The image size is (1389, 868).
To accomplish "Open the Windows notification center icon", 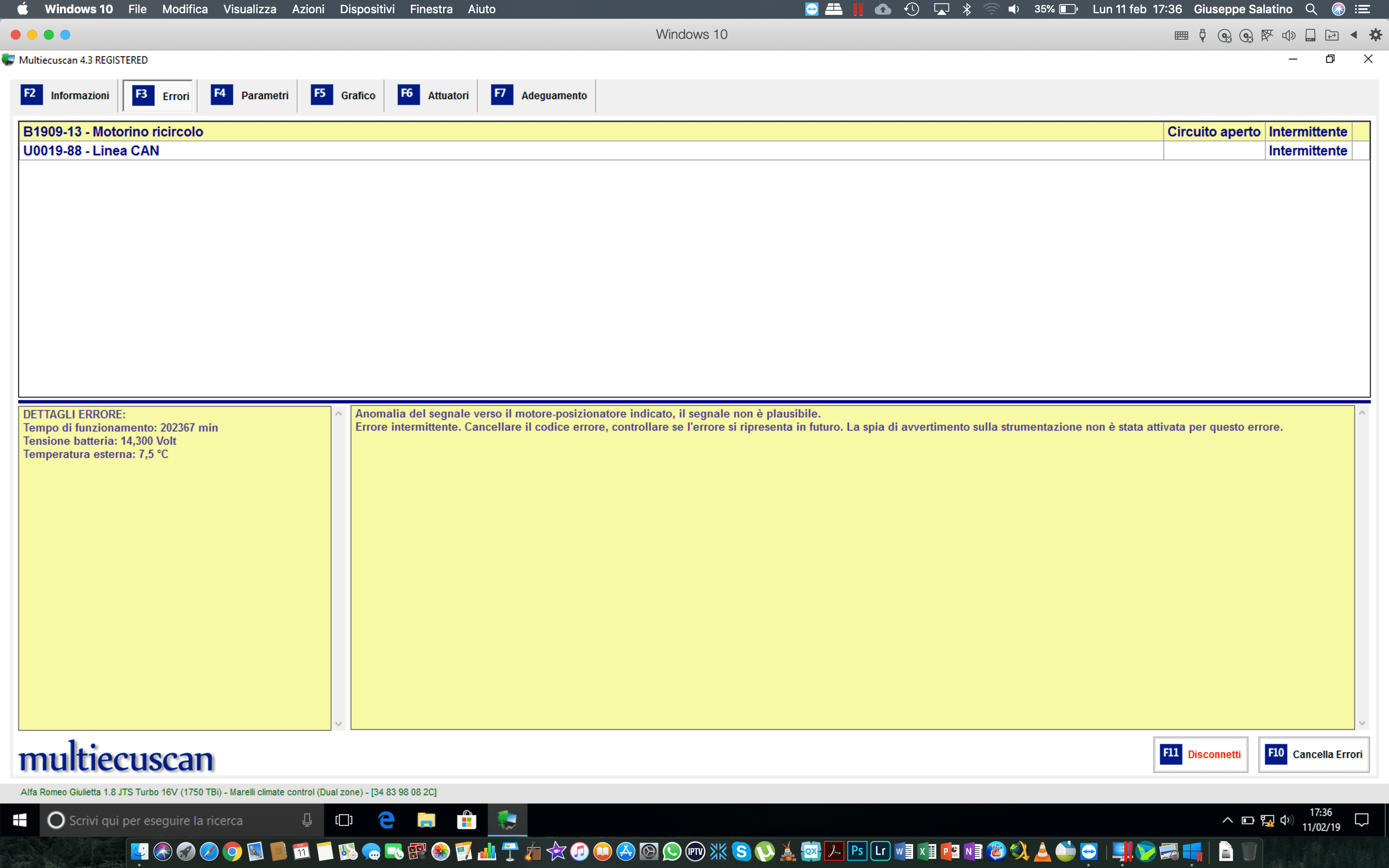I will pyautogui.click(x=1361, y=820).
